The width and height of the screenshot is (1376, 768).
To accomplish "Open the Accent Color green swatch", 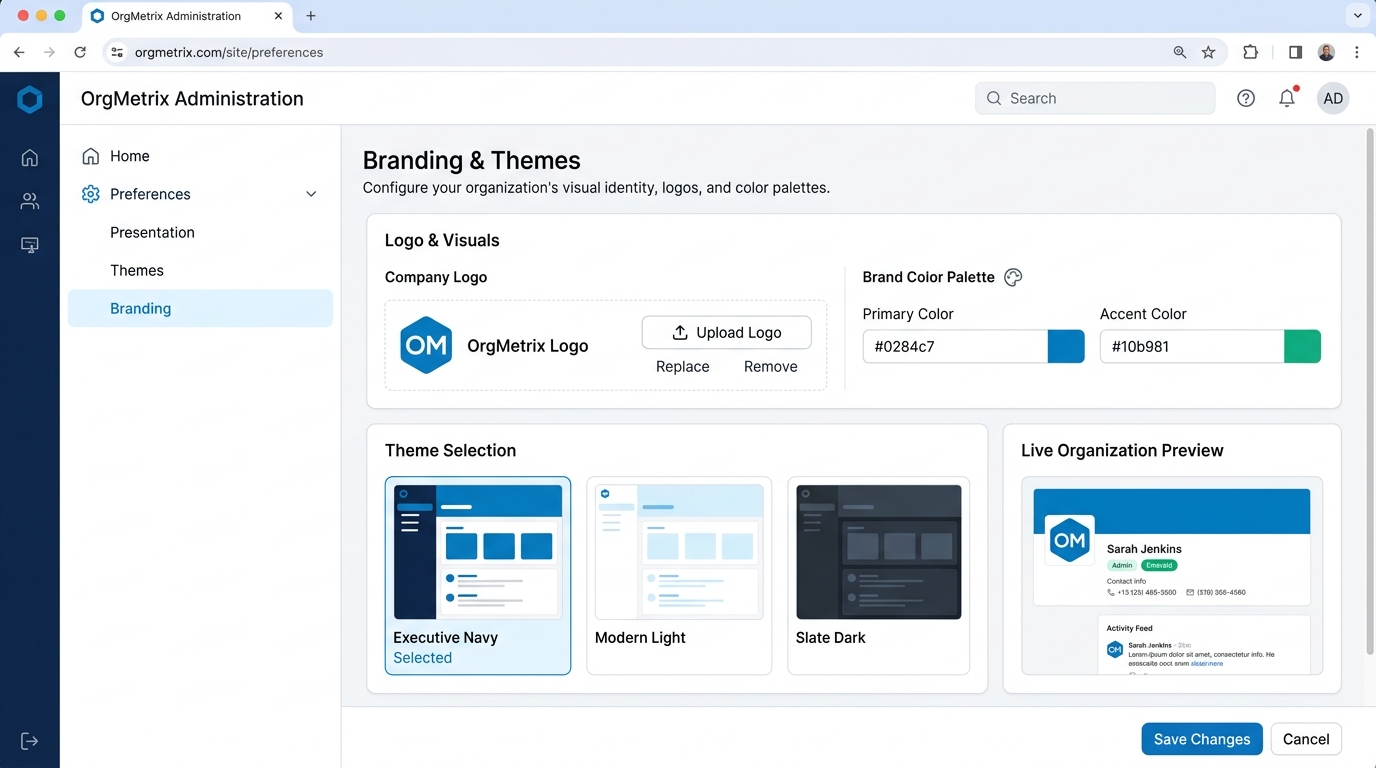I will point(1303,346).
